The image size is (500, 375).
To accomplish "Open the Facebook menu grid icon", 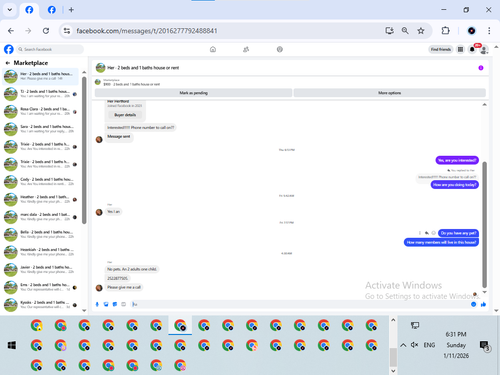I will click(x=460, y=49).
